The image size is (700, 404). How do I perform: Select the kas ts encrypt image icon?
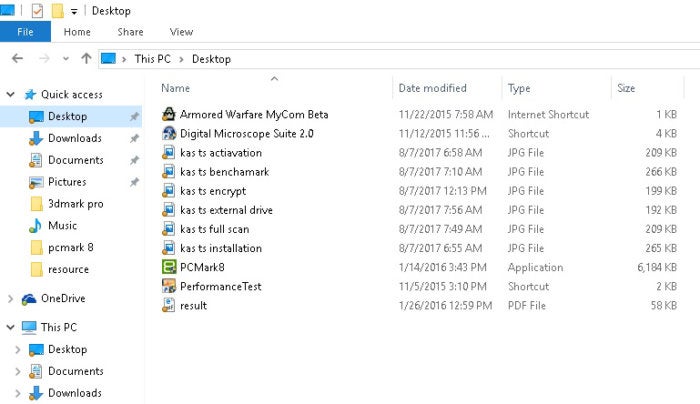[169, 191]
